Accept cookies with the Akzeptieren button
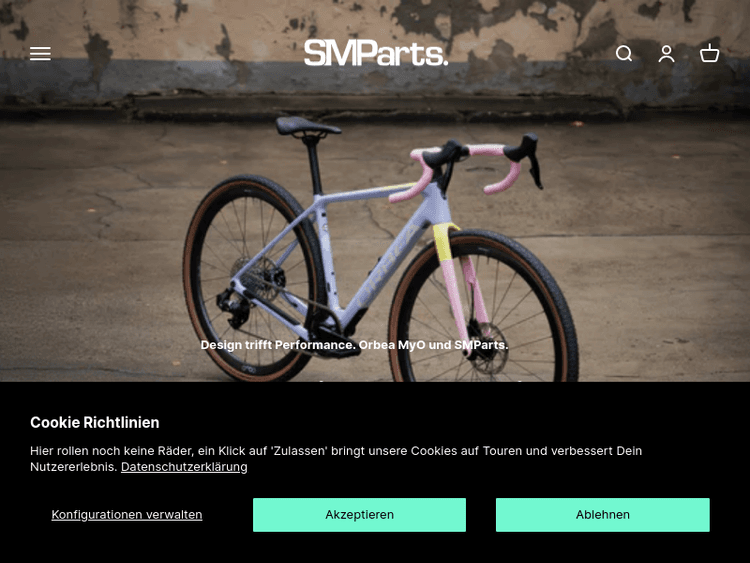The width and height of the screenshot is (750, 563). 359,515
